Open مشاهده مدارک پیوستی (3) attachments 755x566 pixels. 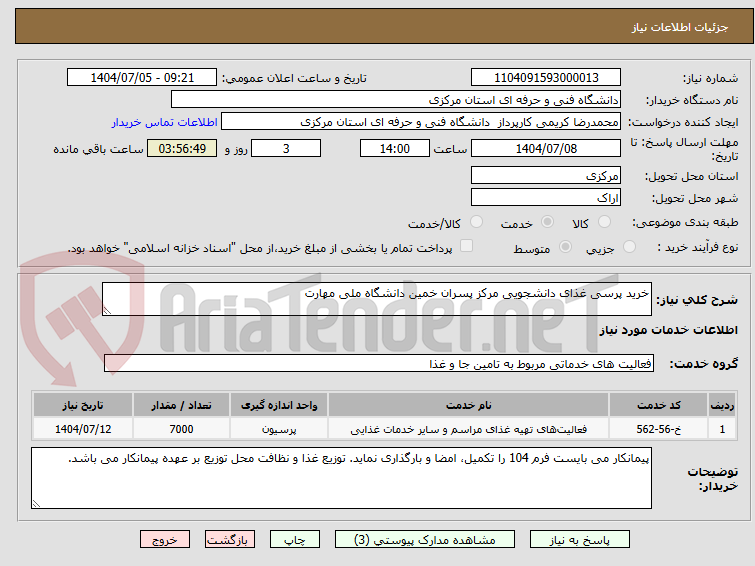pos(425,540)
